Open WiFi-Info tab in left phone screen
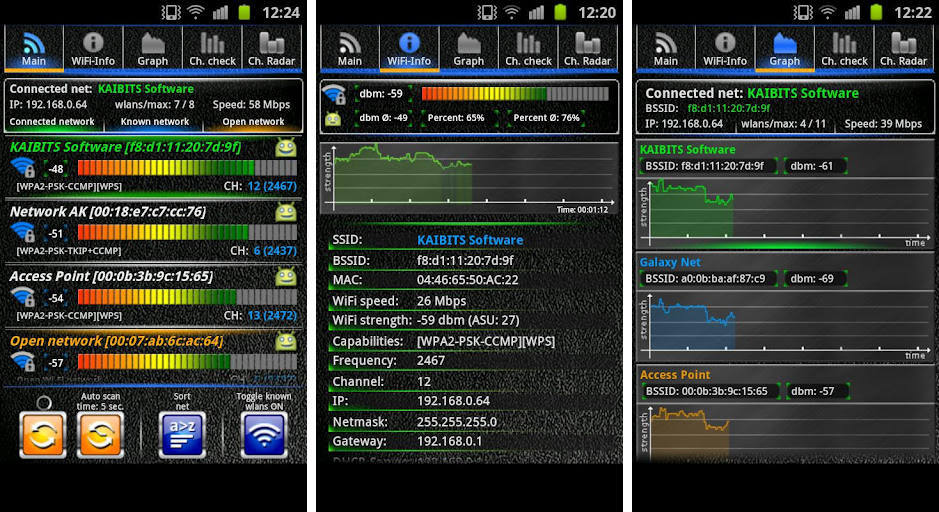Image resolution: width=939 pixels, height=512 pixels. pyautogui.click(x=93, y=49)
